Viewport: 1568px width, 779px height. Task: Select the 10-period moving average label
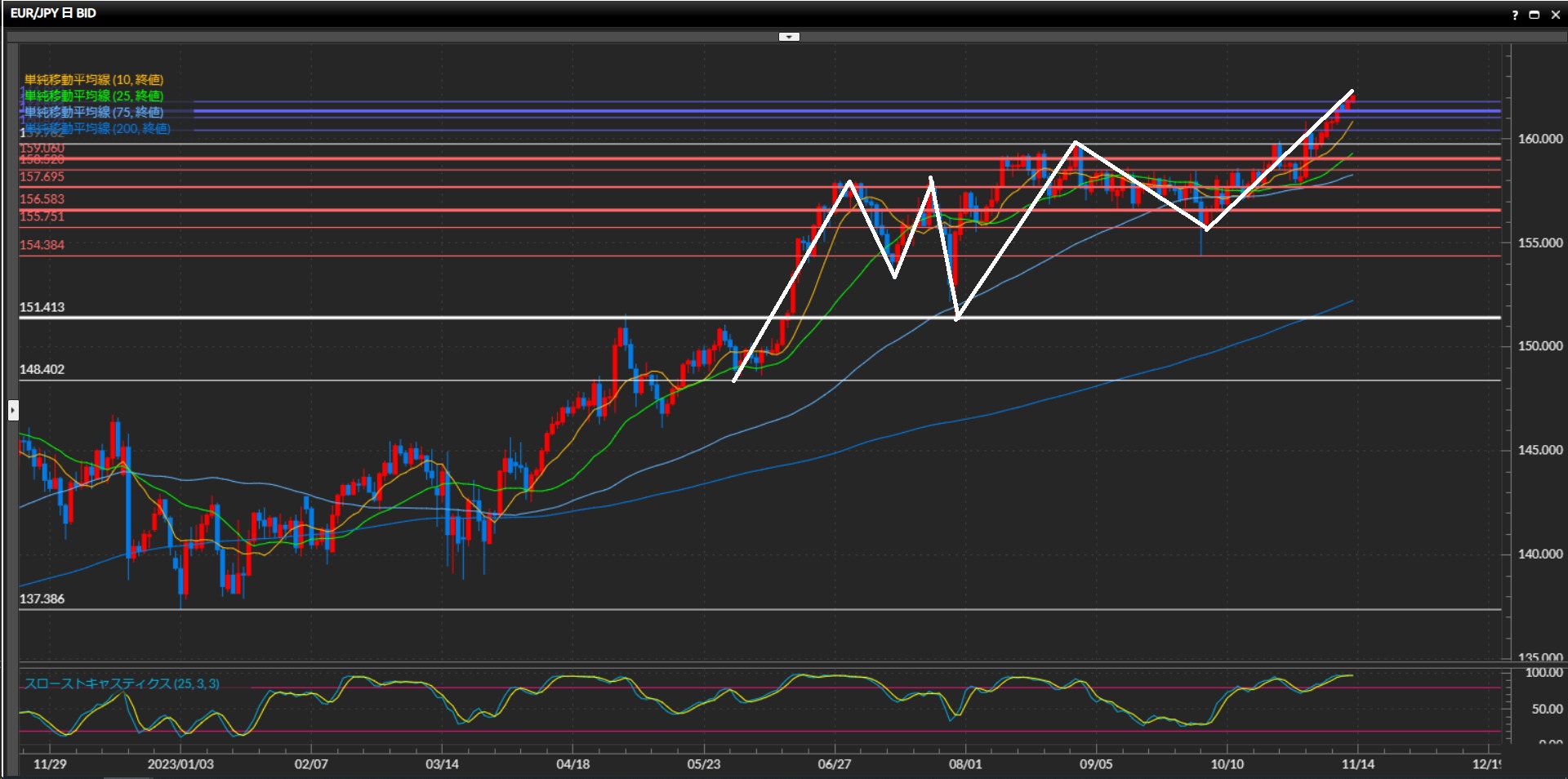click(94, 79)
